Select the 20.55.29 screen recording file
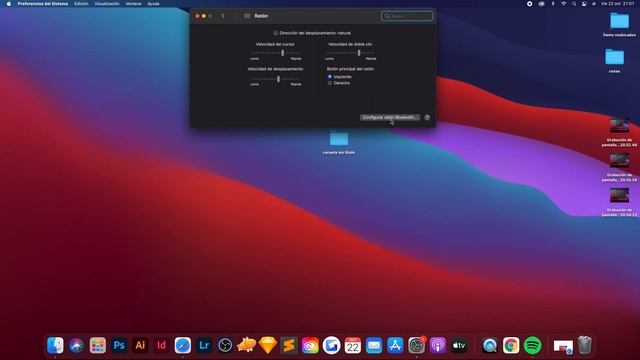 (619, 167)
